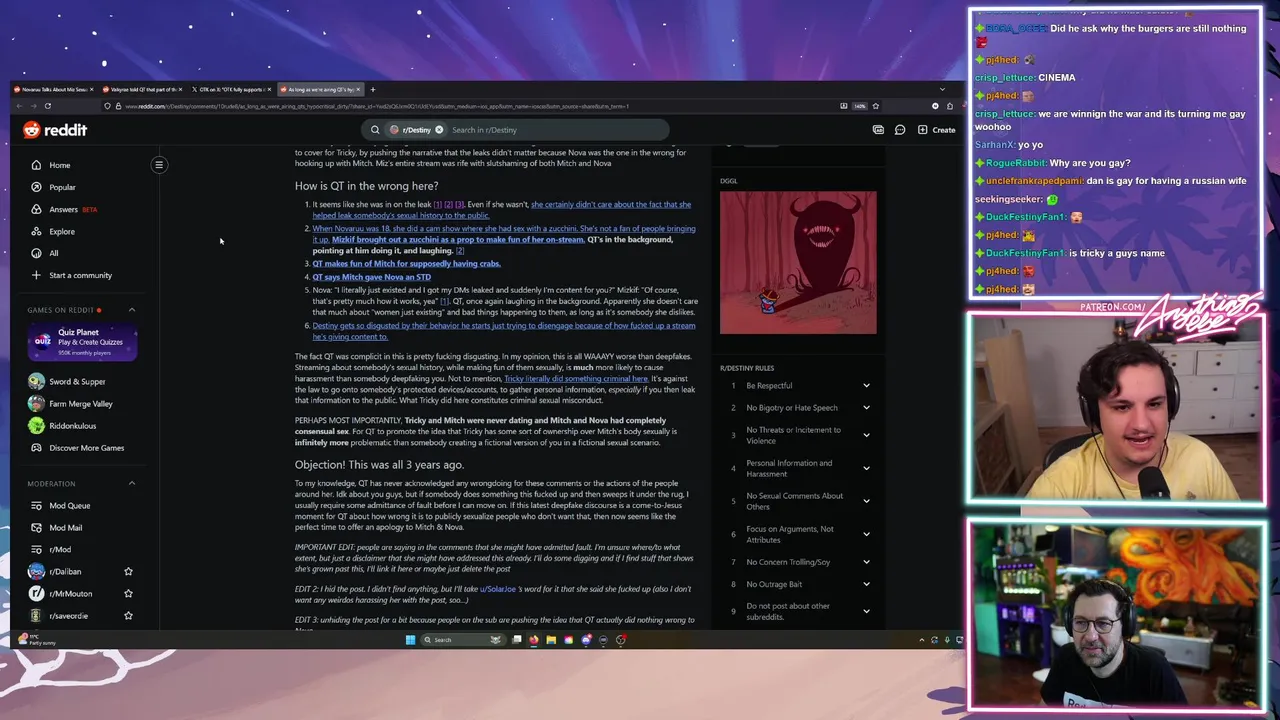Click the Popular arrow icon in sidebar
Viewport: 1280px width, 720px height.
pyautogui.click(x=36, y=187)
